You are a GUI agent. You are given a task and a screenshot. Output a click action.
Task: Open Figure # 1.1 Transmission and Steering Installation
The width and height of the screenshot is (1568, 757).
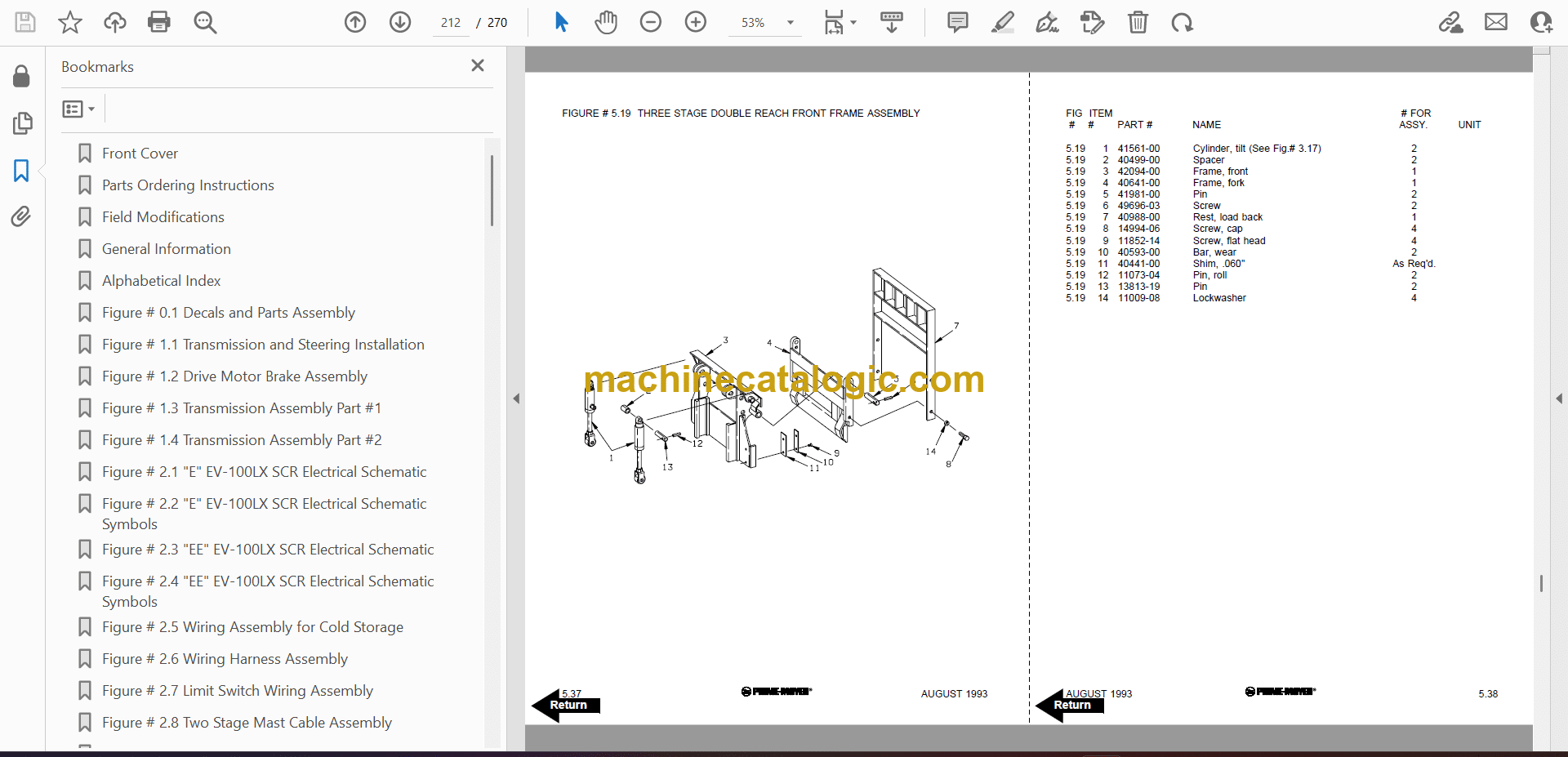pos(263,345)
